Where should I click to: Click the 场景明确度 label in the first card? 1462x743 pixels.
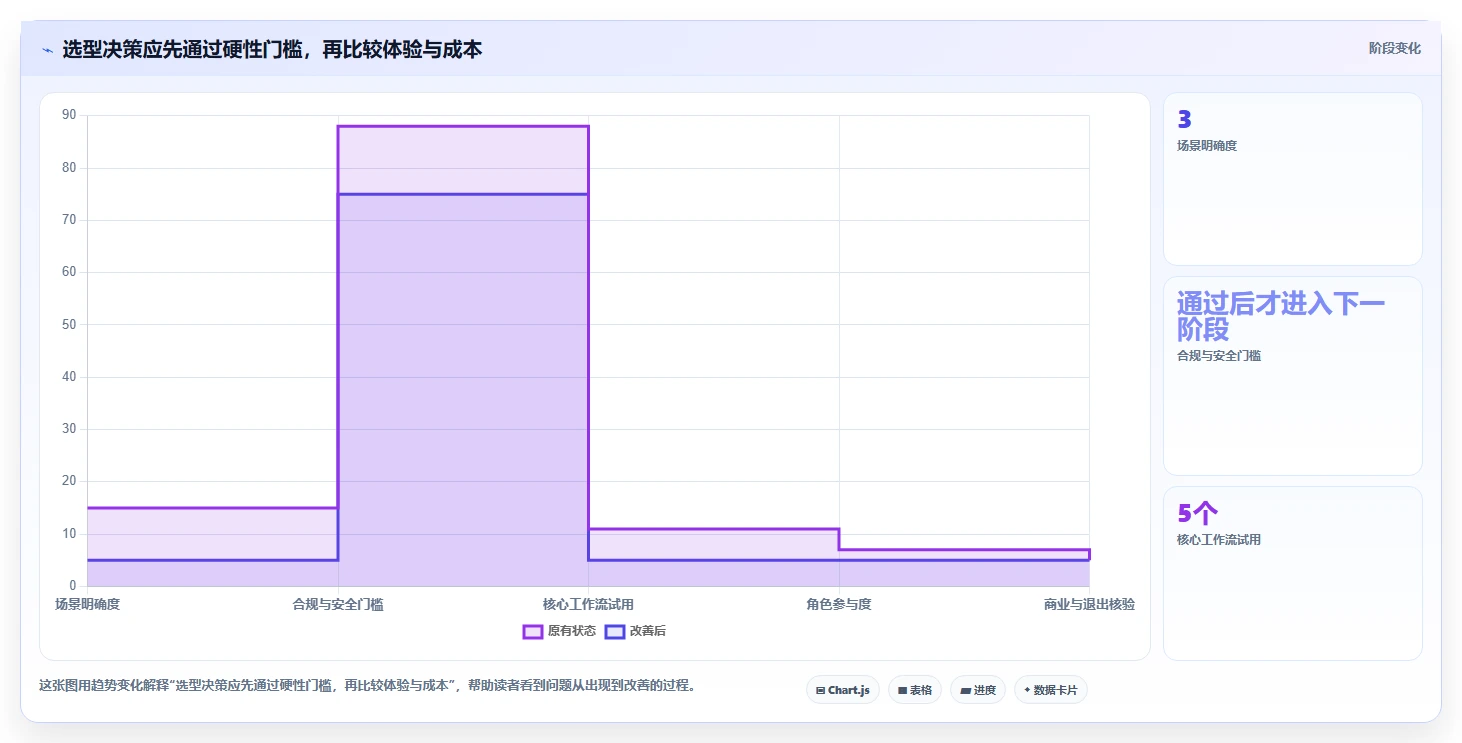click(x=1207, y=146)
